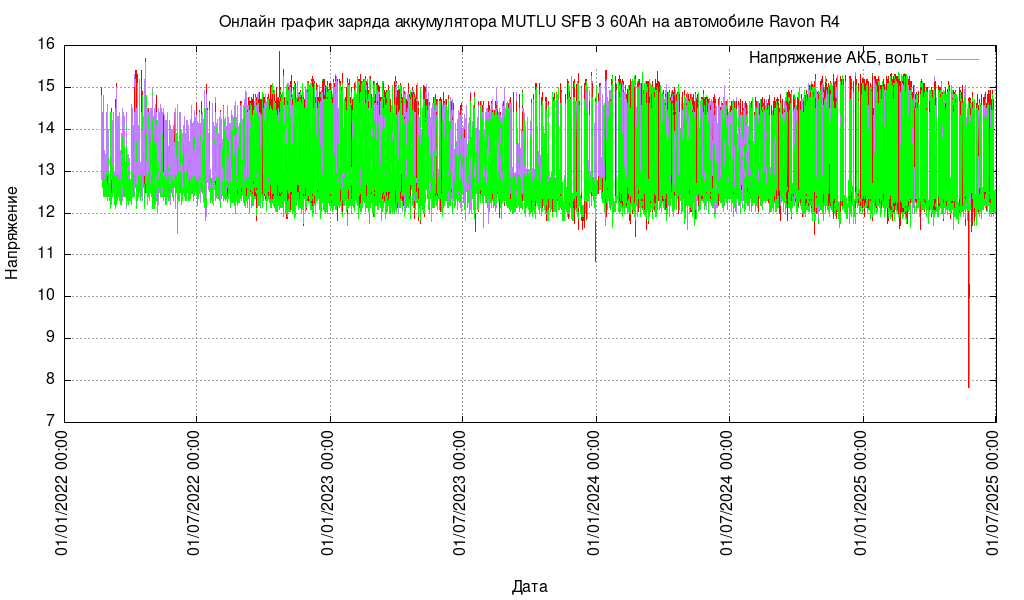Click the date label 01/07/2024 00:00
Image resolution: width=1024 pixels, height=600 pixels.
coord(727,493)
